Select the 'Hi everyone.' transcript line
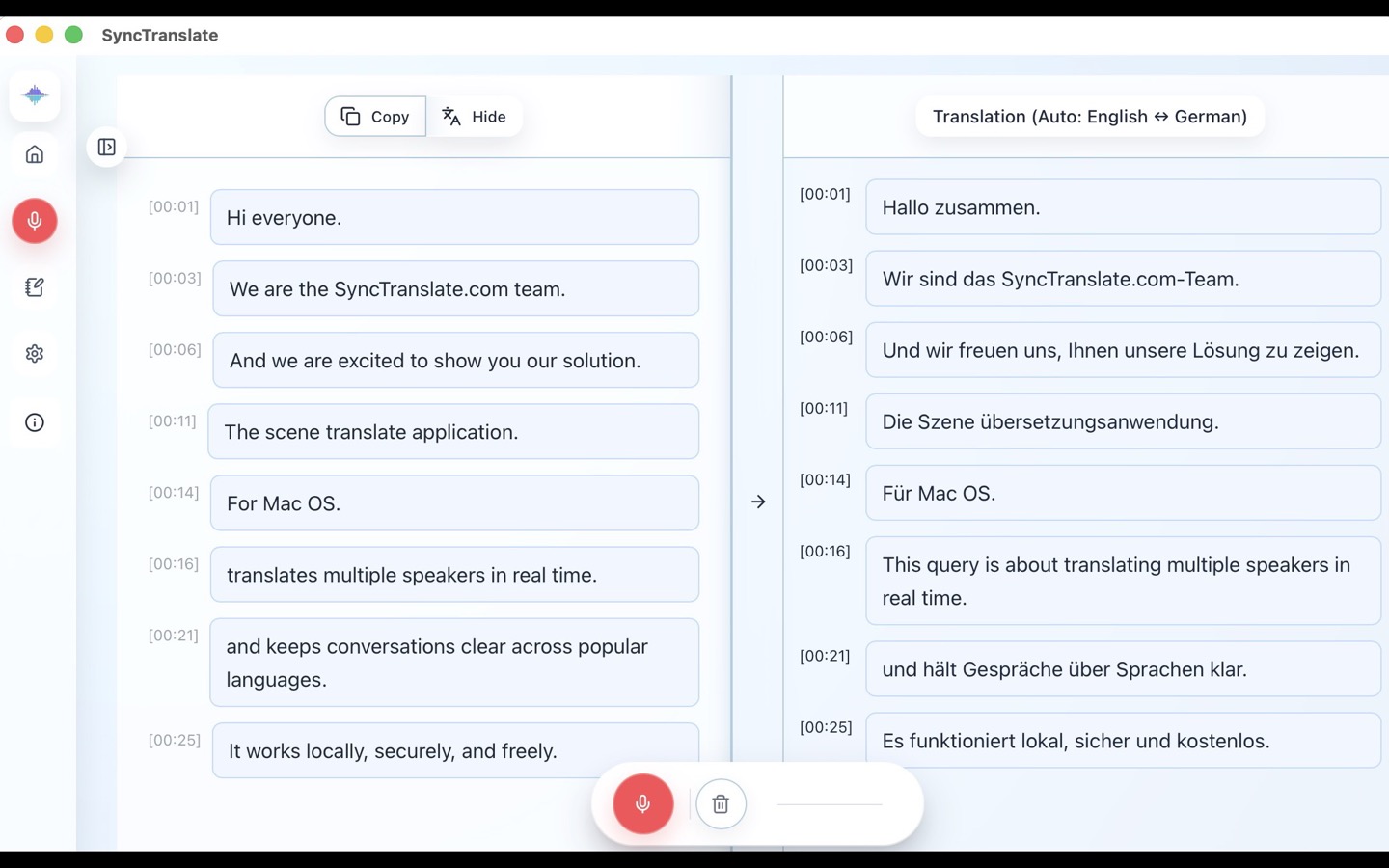The image size is (1389, 868). pos(454,217)
